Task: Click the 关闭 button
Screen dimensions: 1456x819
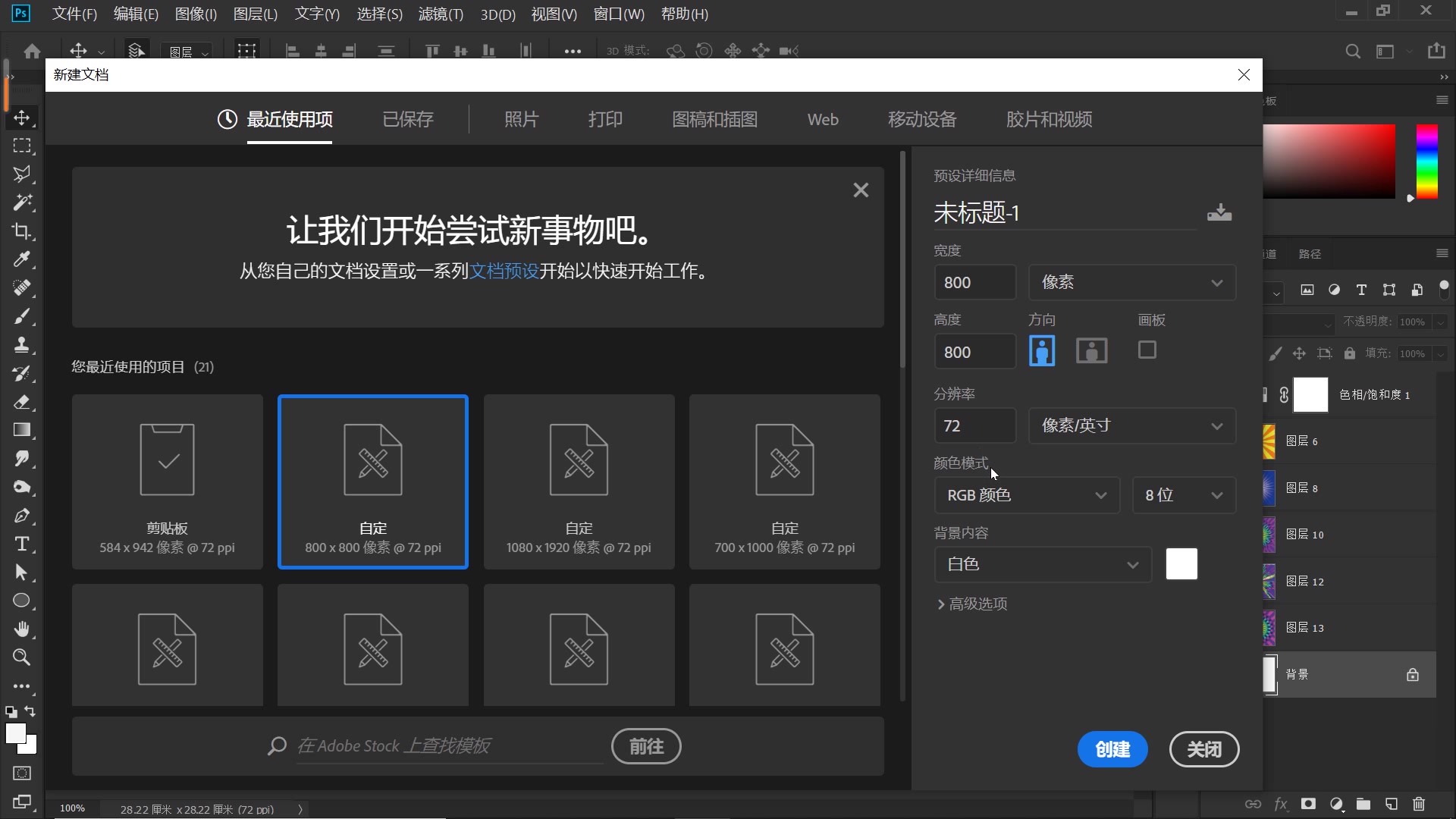Action: click(1204, 749)
